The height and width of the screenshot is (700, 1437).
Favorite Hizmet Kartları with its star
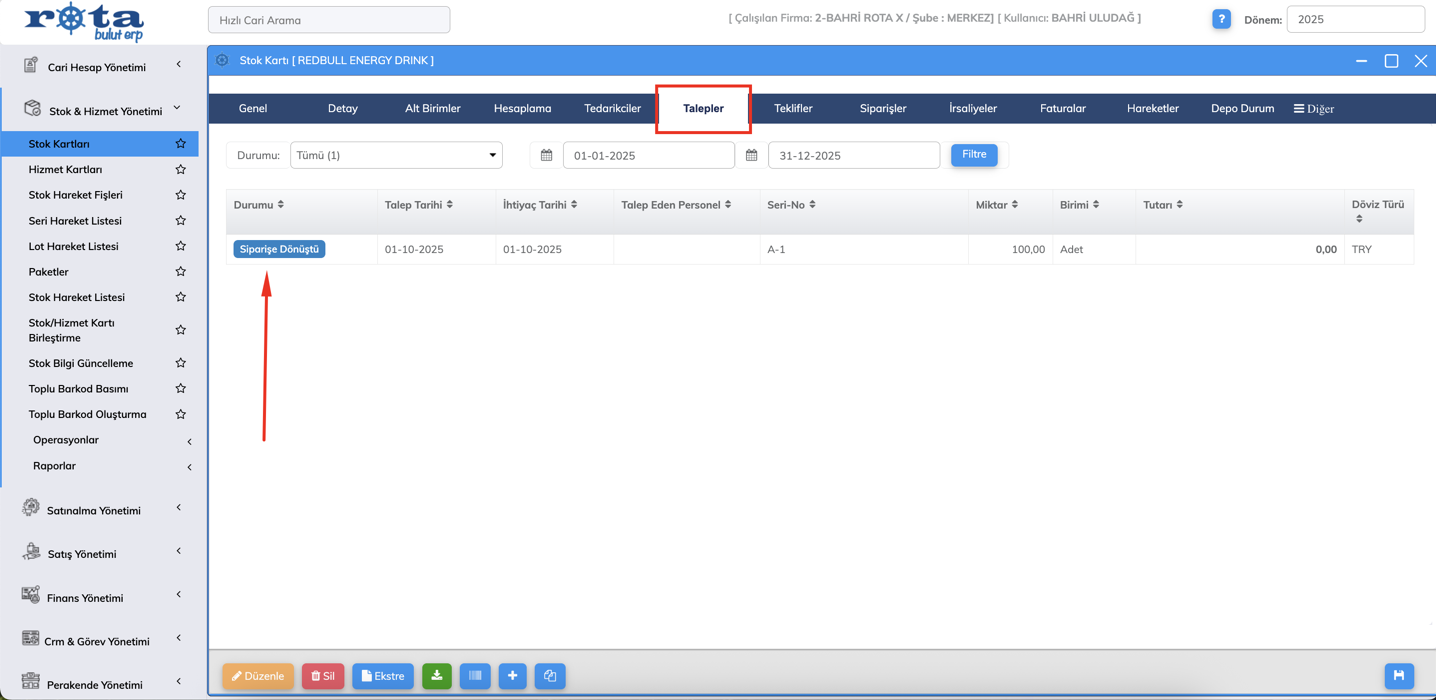click(180, 170)
